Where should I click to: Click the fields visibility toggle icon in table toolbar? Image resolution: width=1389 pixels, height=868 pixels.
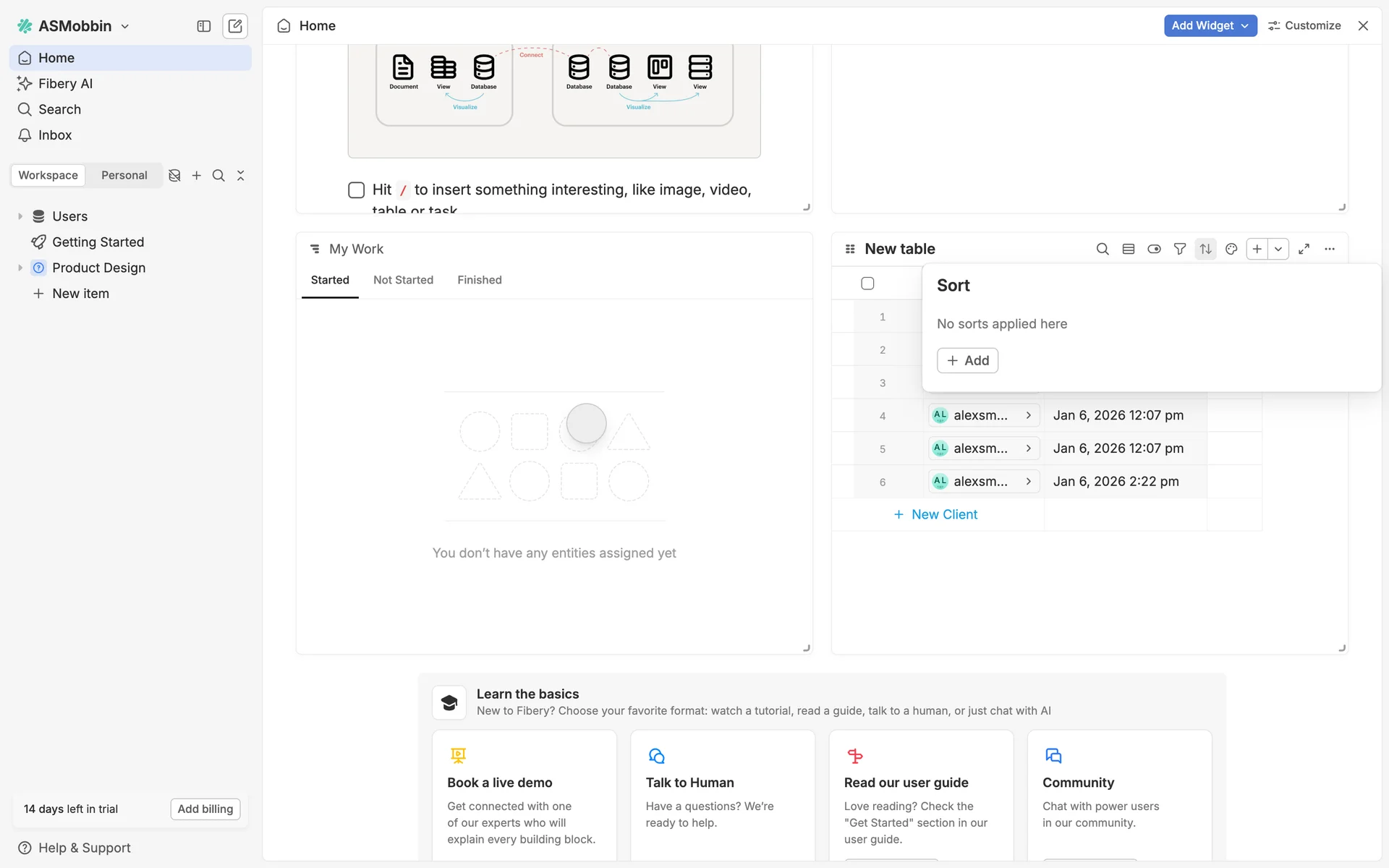coord(1154,249)
